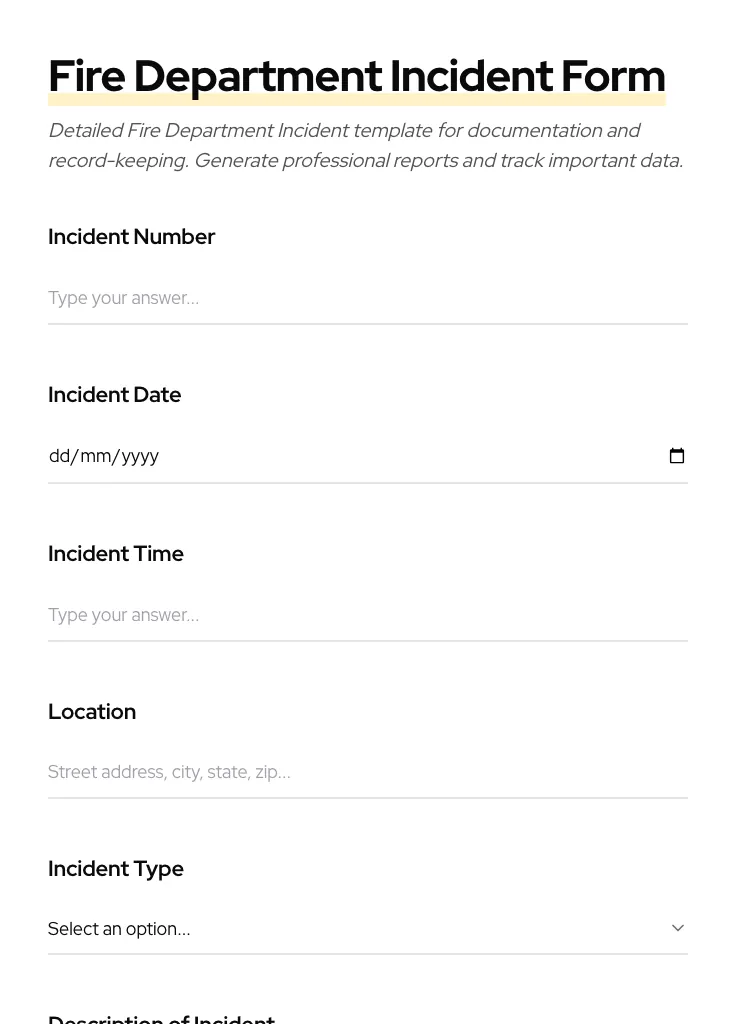Screen dimensions: 736x1024
Task: Click the Incident Type dropdown chevron
Action: pyautogui.click(x=677, y=927)
